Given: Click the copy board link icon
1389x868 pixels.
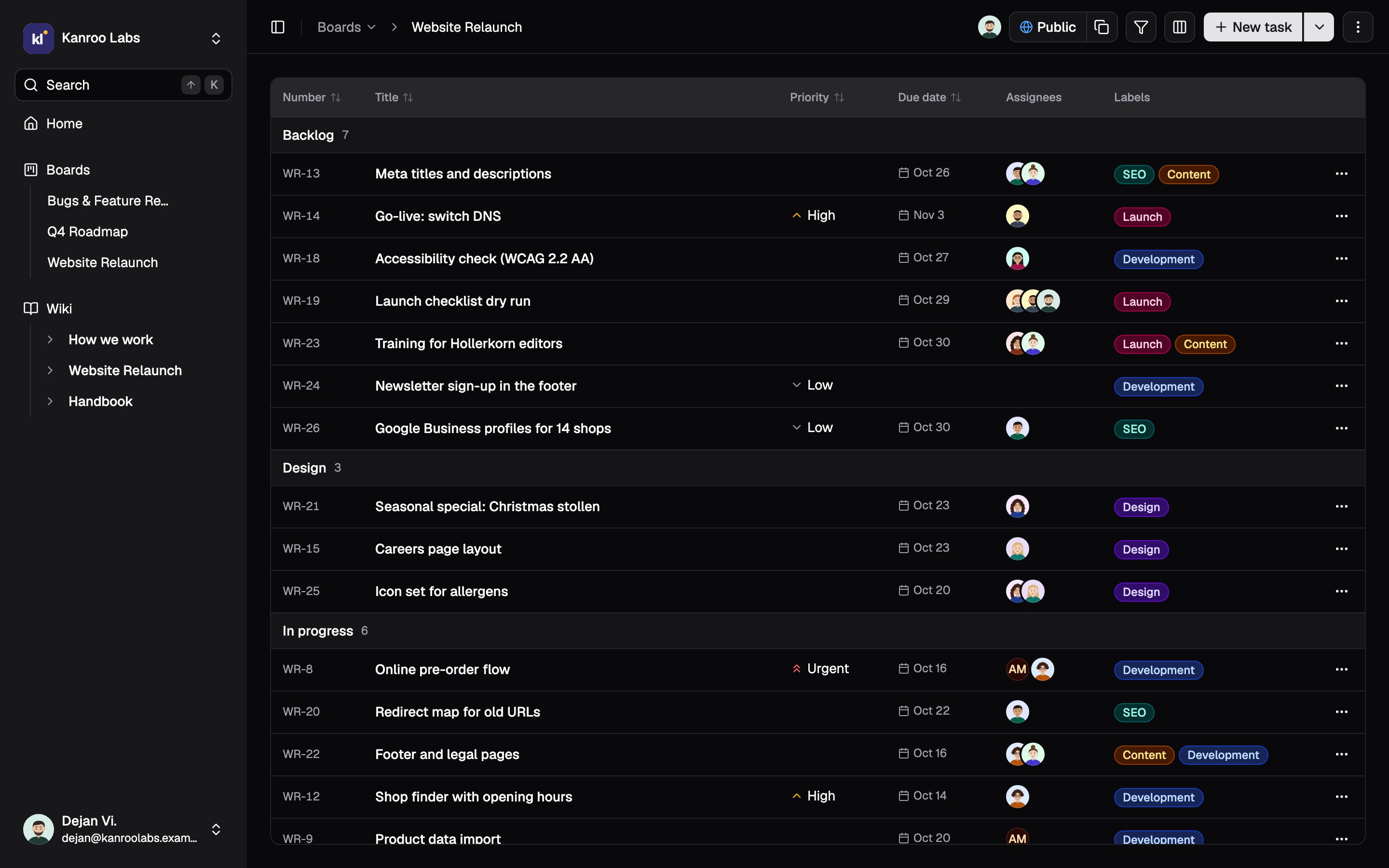Looking at the screenshot, I should (1102, 27).
